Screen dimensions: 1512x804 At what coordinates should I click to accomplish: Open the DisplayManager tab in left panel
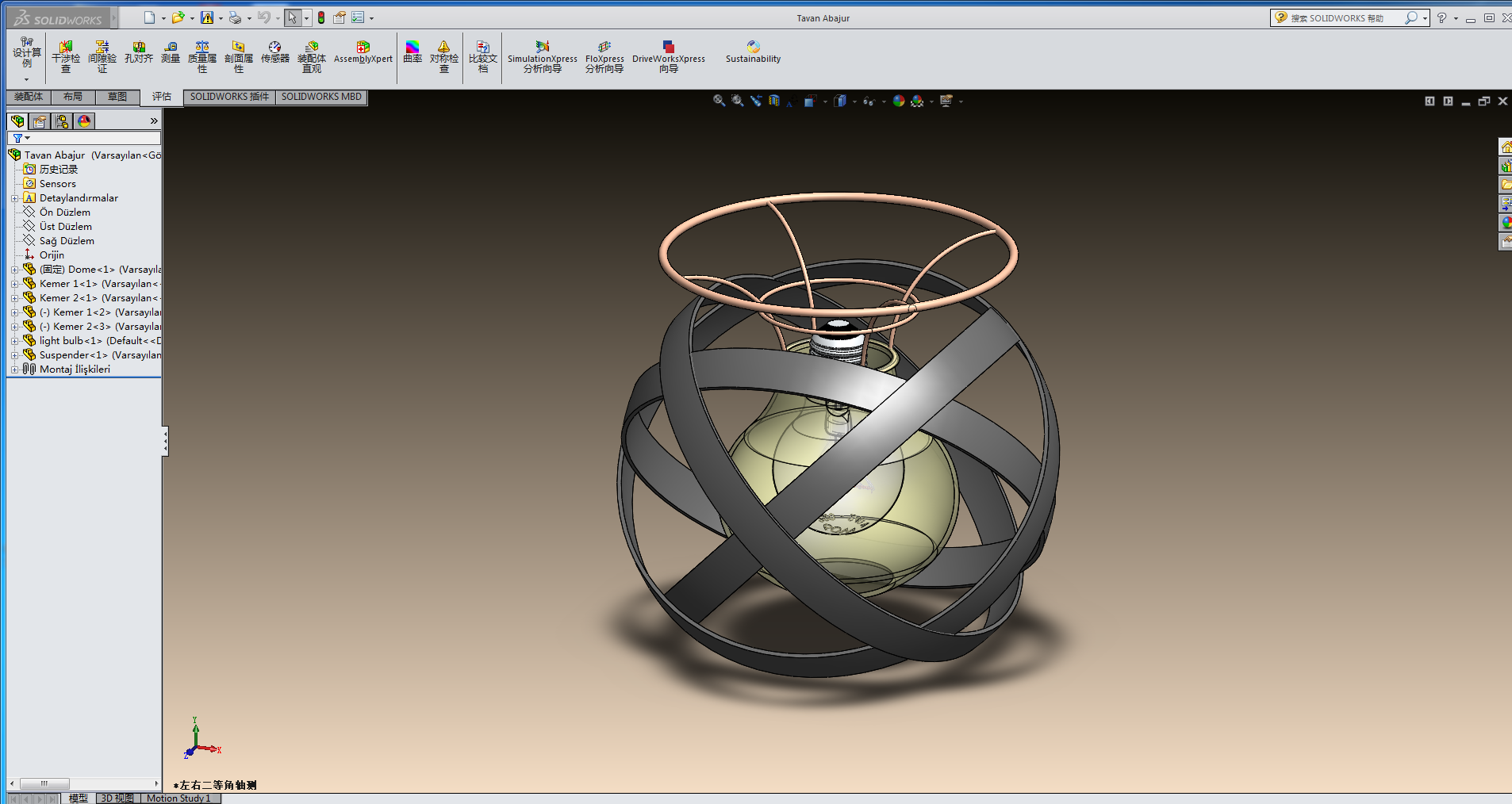[84, 121]
